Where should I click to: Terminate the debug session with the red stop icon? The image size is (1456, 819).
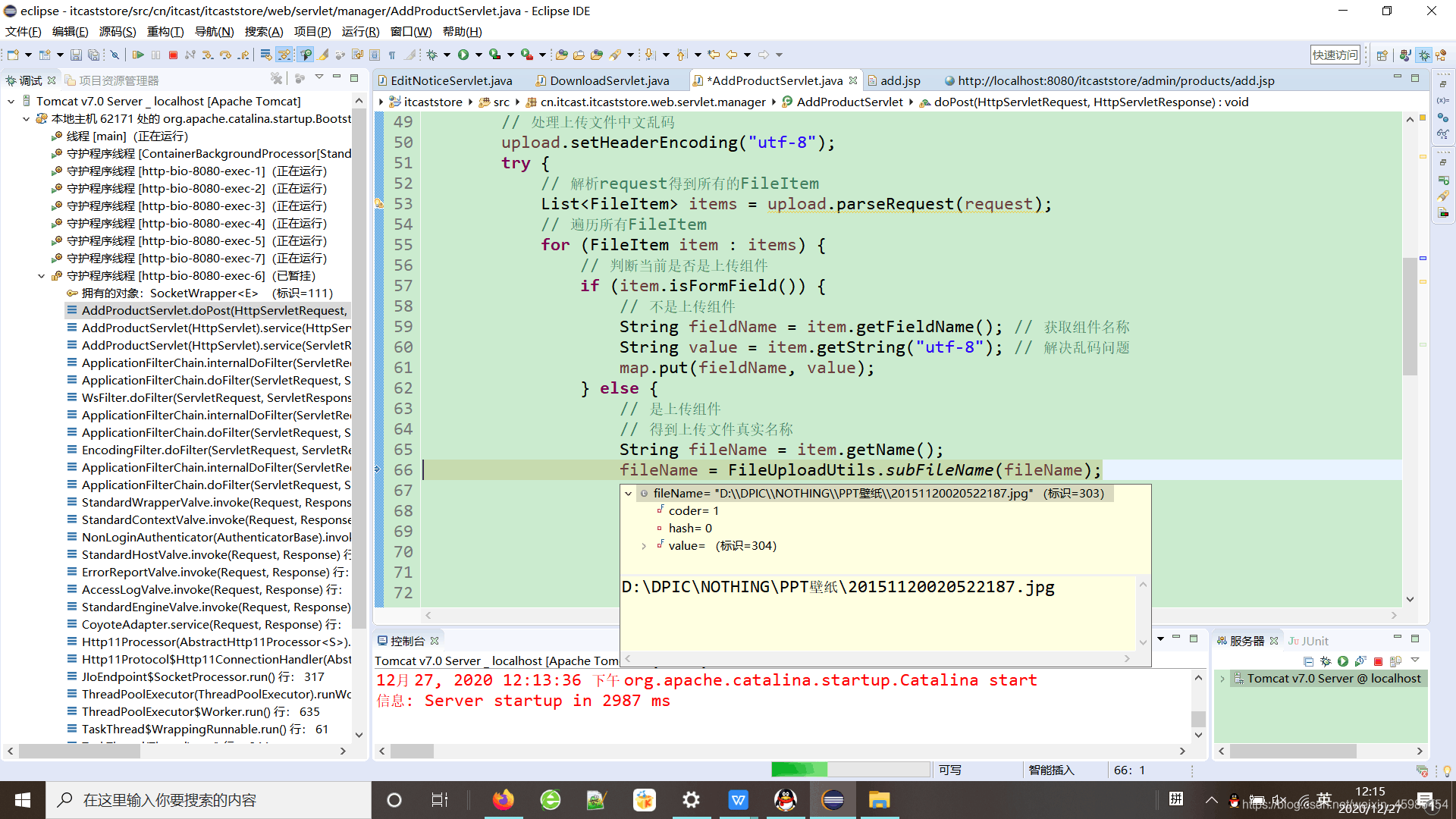(173, 55)
